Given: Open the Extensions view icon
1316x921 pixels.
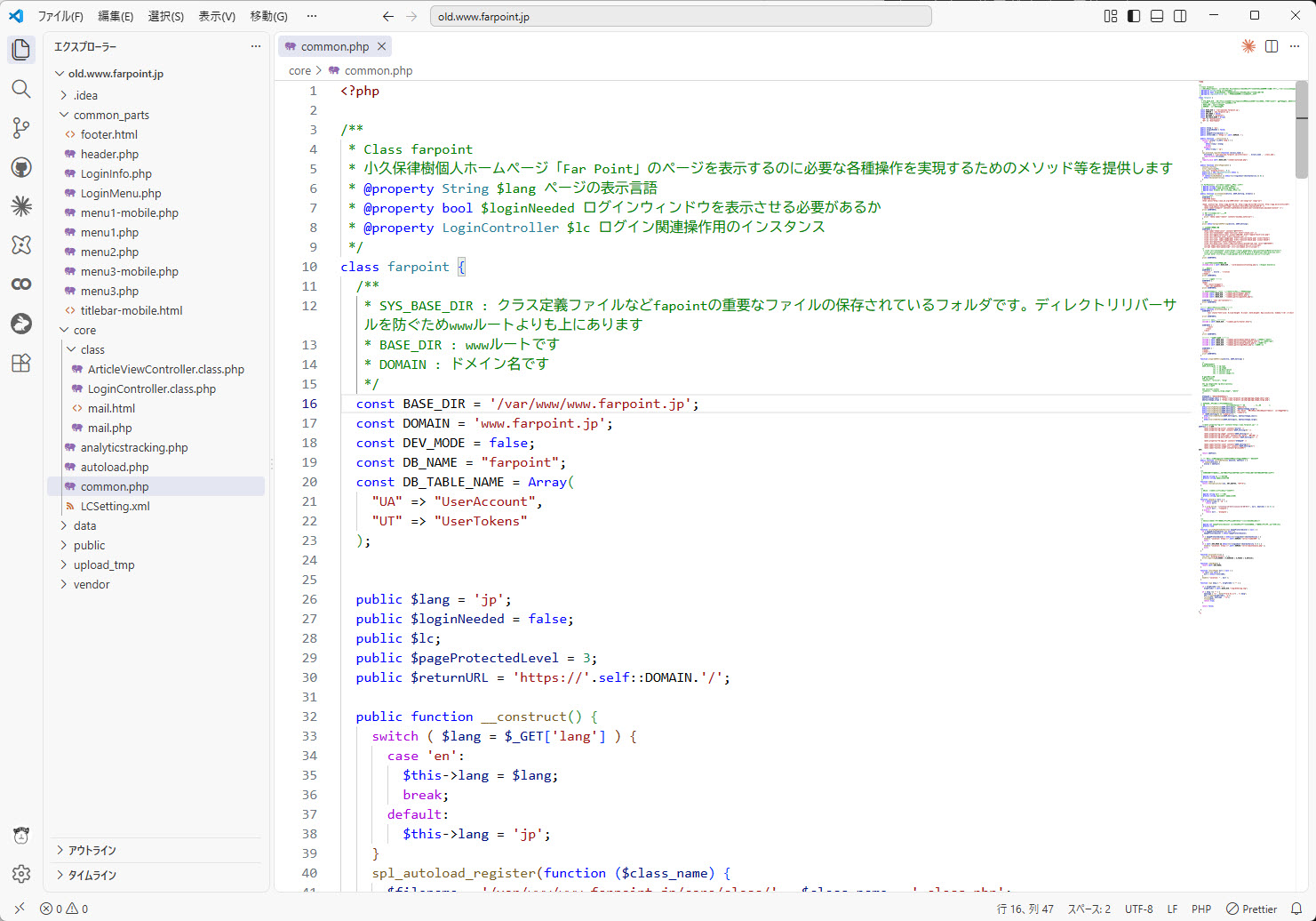Looking at the screenshot, I should tap(21, 363).
